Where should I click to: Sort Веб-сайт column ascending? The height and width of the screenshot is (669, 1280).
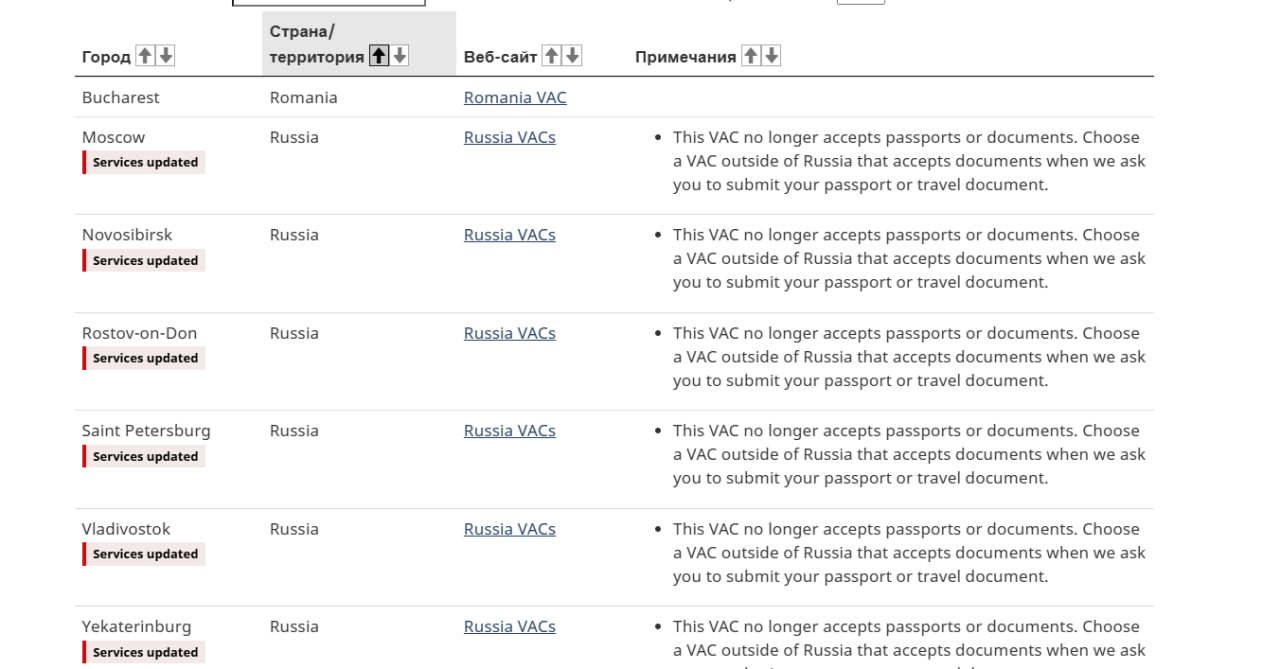(553, 57)
